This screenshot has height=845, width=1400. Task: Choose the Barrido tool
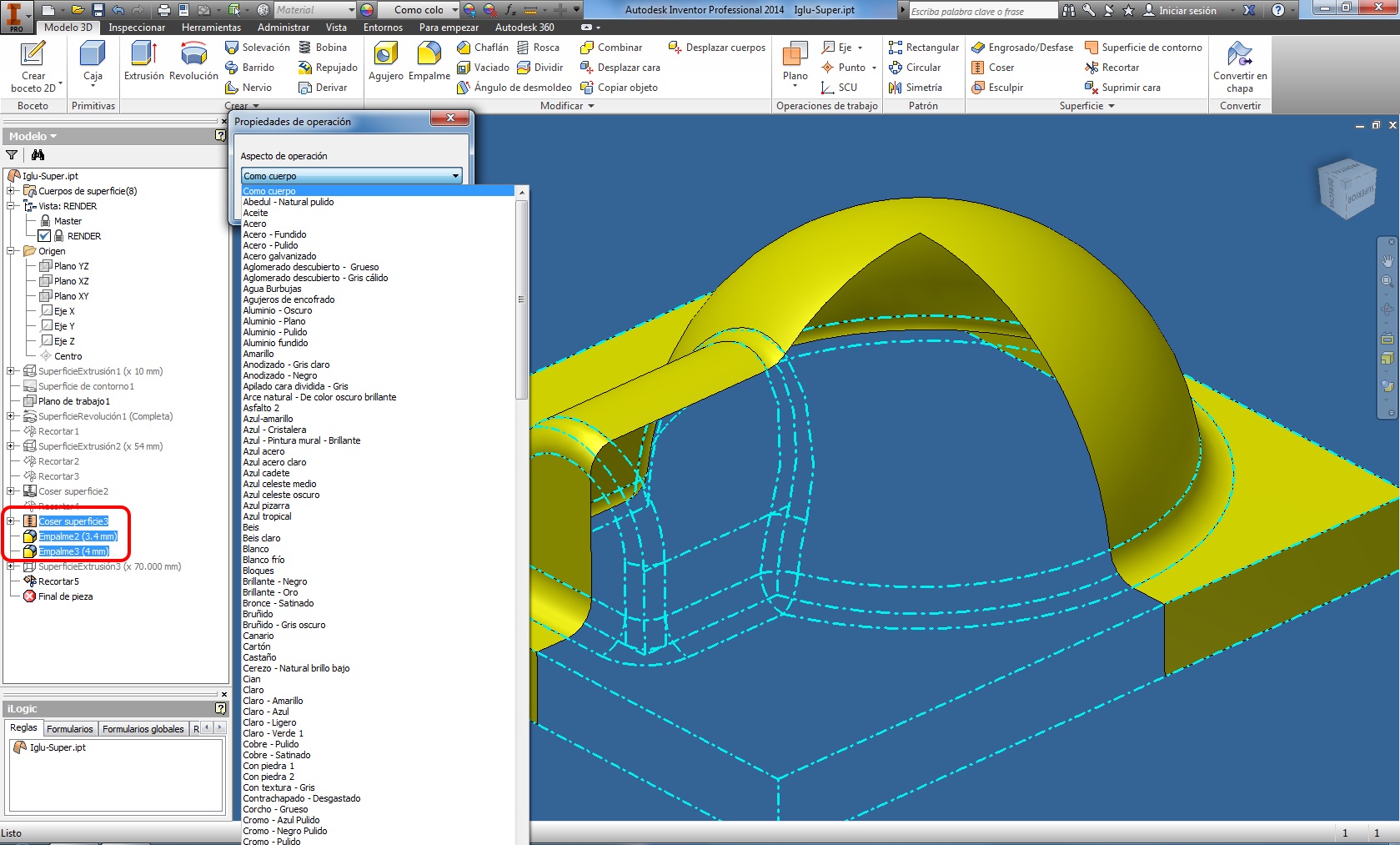(249, 68)
